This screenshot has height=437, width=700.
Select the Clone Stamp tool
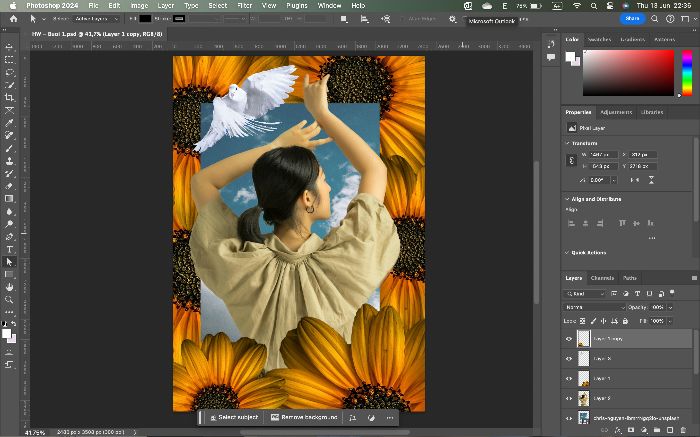tap(9, 161)
